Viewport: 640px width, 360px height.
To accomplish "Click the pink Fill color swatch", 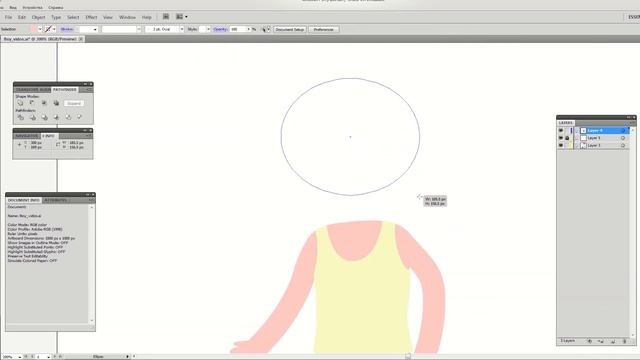I will [x=33, y=29].
